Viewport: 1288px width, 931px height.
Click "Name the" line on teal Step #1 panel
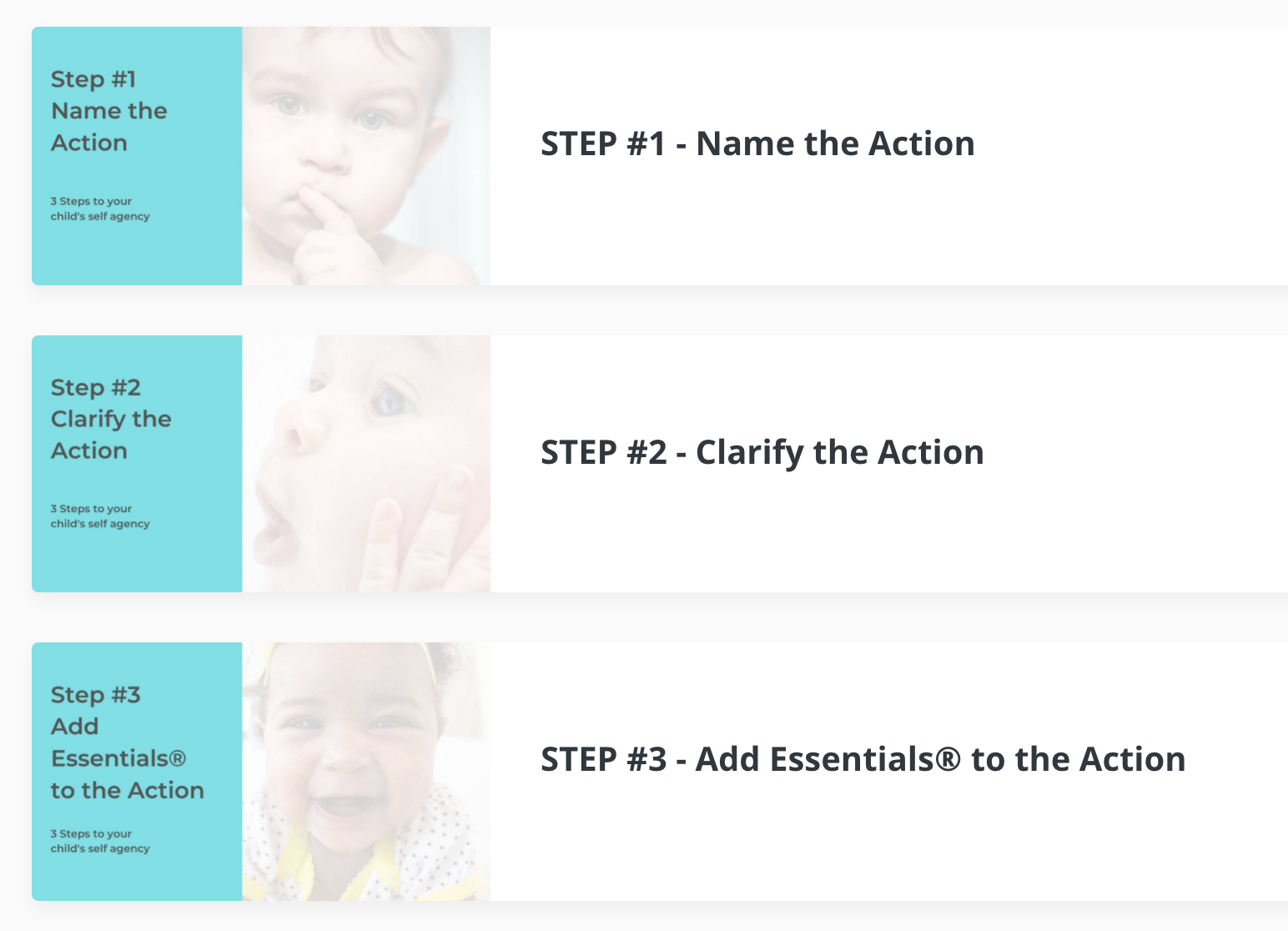pos(109,111)
